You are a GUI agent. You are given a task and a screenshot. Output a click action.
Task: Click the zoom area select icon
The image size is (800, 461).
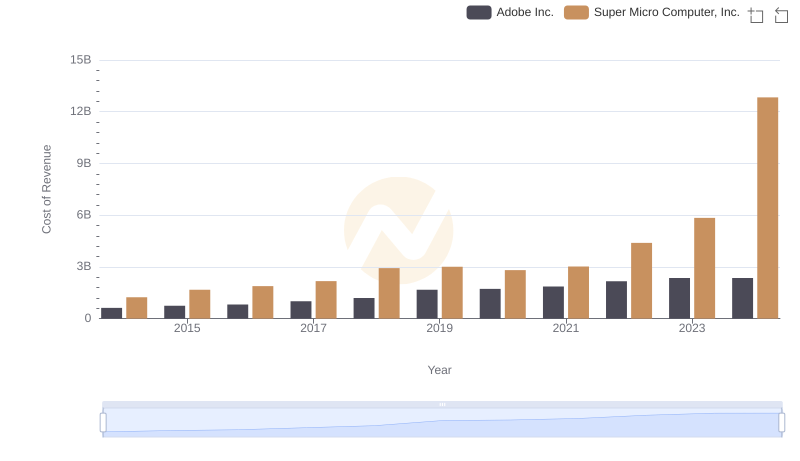(756, 15)
